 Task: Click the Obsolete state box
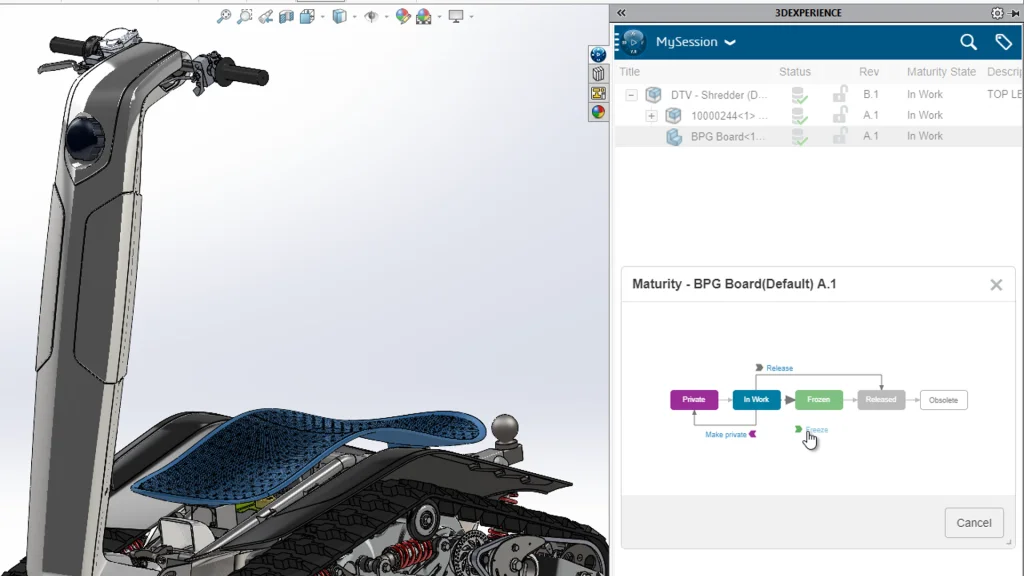pos(944,400)
